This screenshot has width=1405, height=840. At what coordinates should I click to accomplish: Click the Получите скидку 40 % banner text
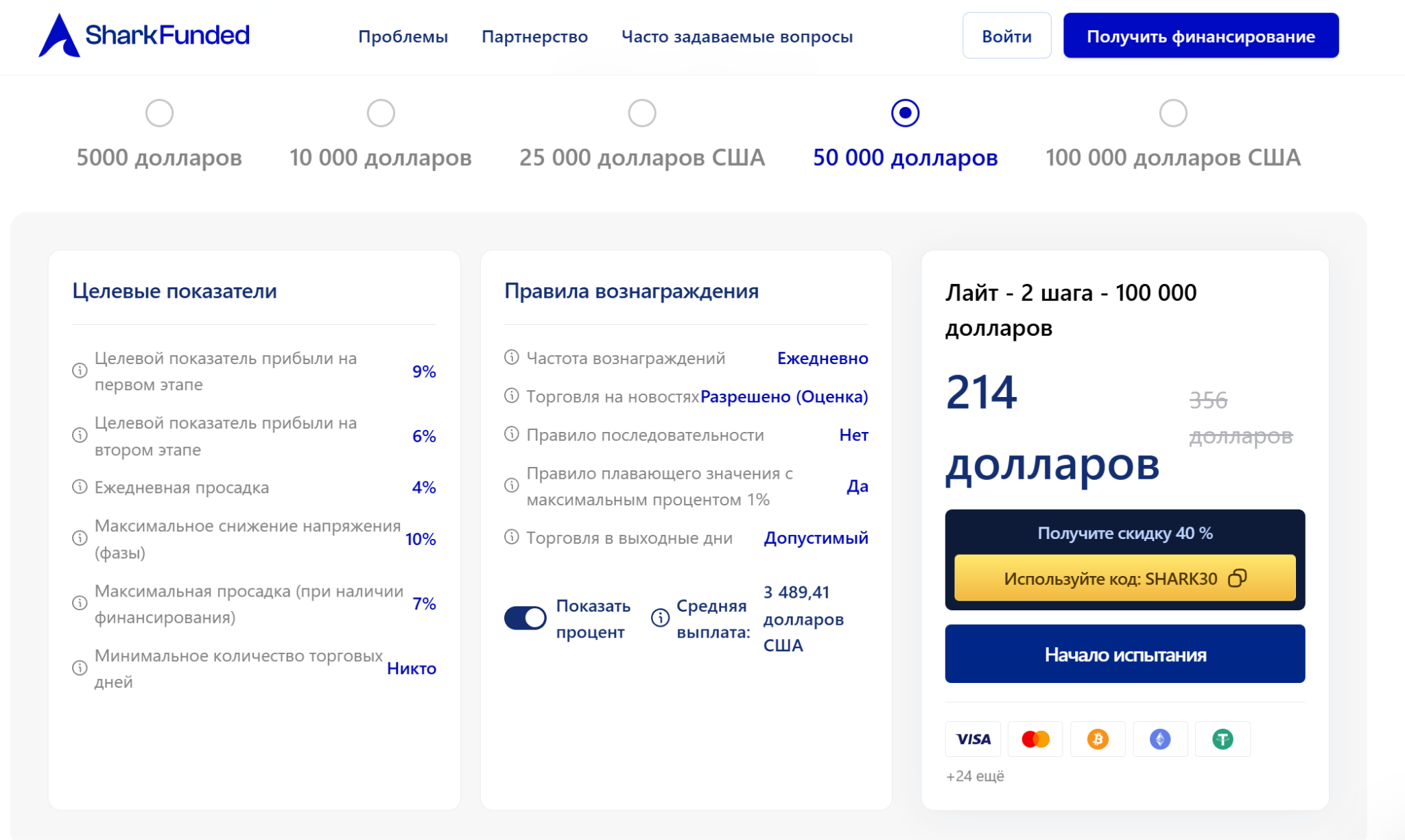pyautogui.click(x=1125, y=533)
